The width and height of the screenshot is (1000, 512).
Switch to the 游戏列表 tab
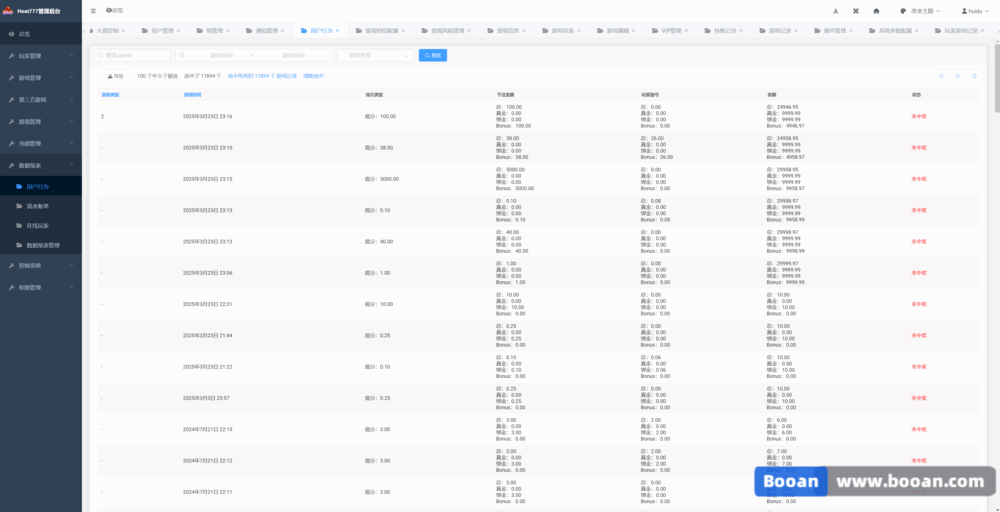(x=561, y=31)
